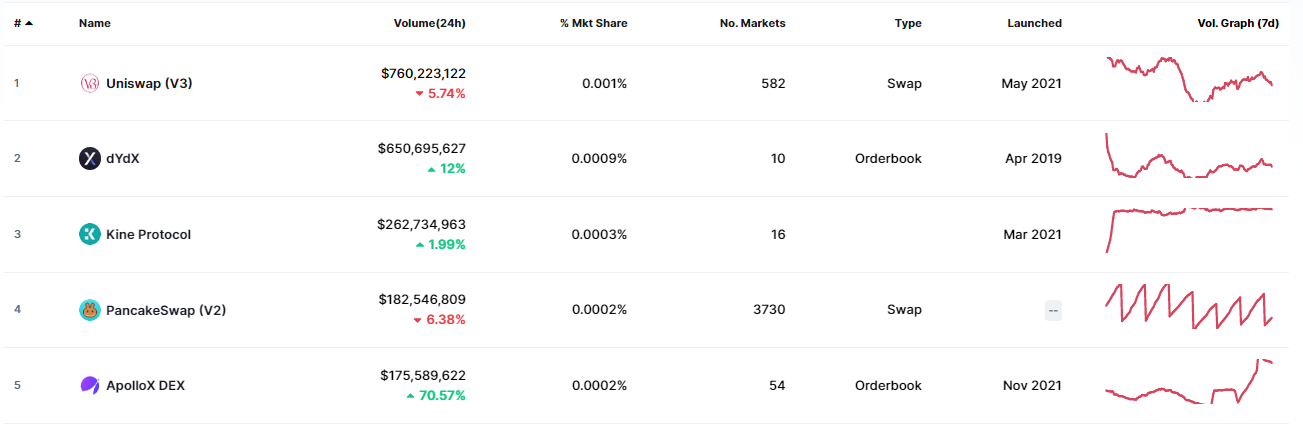The image size is (1303, 428).
Task: Click rank number 4
Action: (17, 309)
